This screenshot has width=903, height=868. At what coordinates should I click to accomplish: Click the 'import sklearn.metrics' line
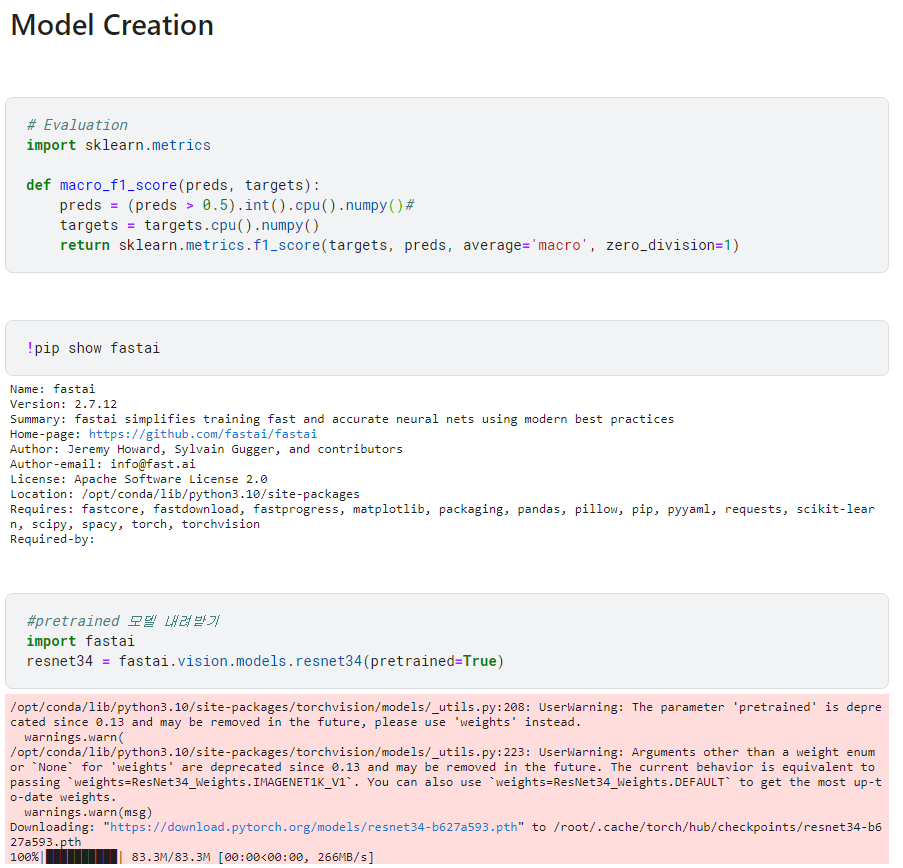[x=119, y=145]
